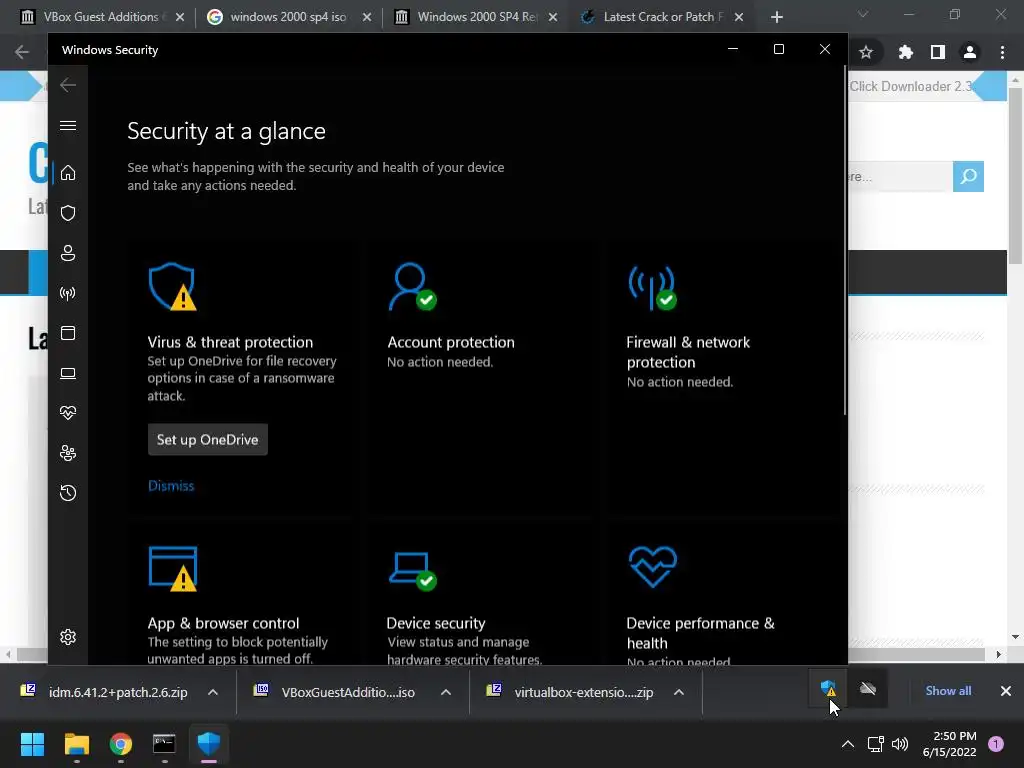This screenshot has height=768, width=1024.
Task: Switch to Latest Crack or Patch tab
Action: (663, 17)
